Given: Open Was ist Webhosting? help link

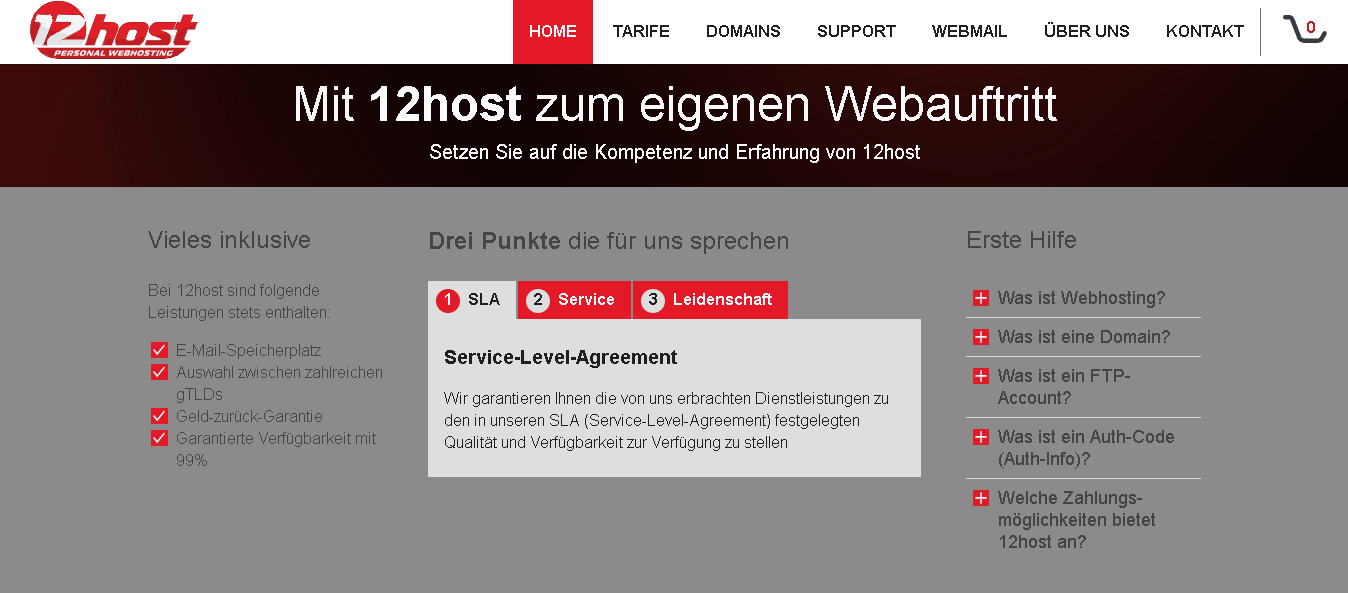Looking at the screenshot, I should point(1081,298).
